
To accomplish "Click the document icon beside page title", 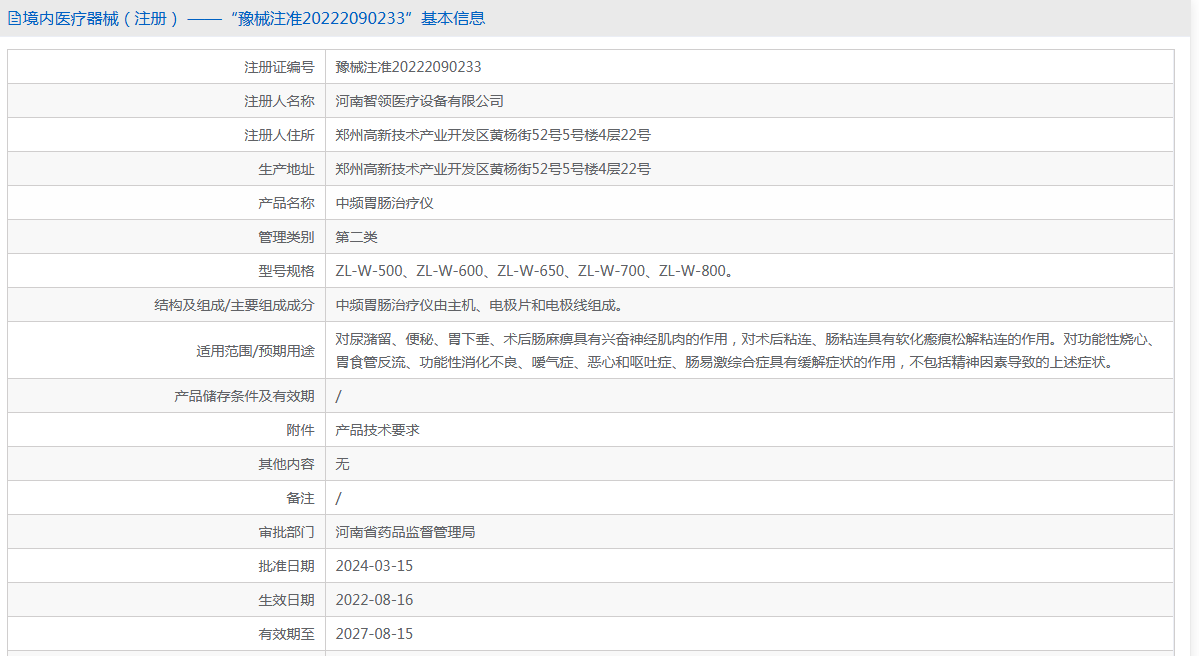I will pos(15,18).
